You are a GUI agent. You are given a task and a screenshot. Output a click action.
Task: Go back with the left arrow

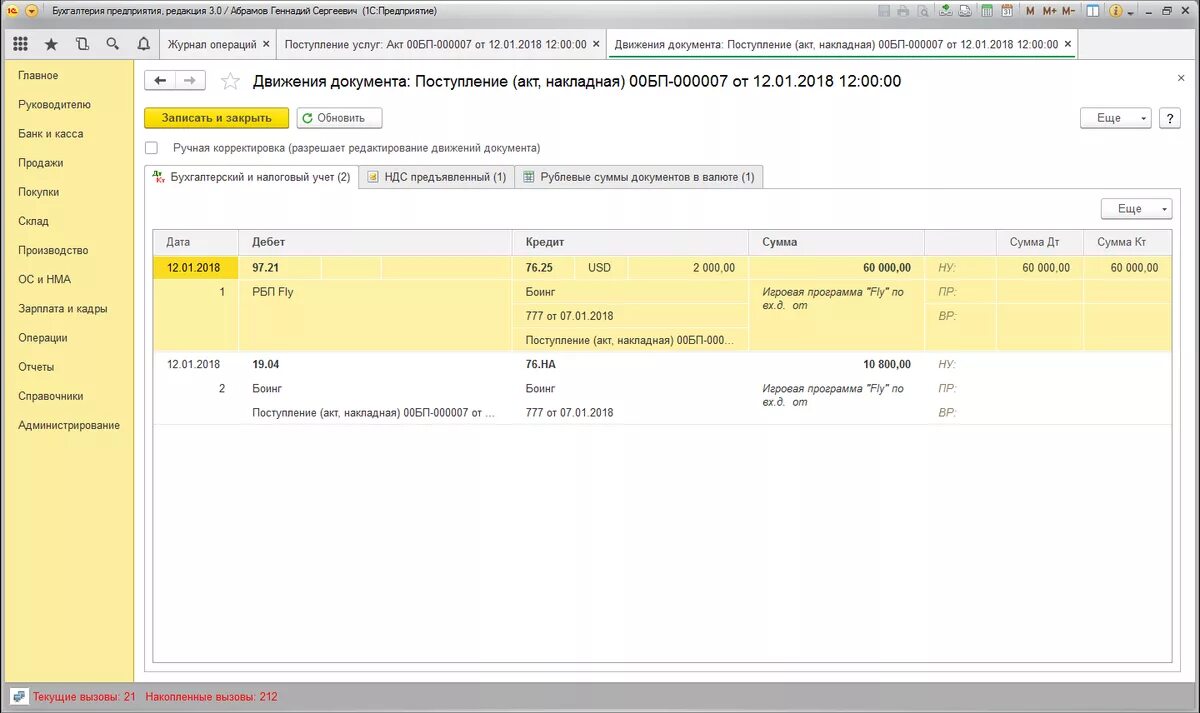pos(160,81)
